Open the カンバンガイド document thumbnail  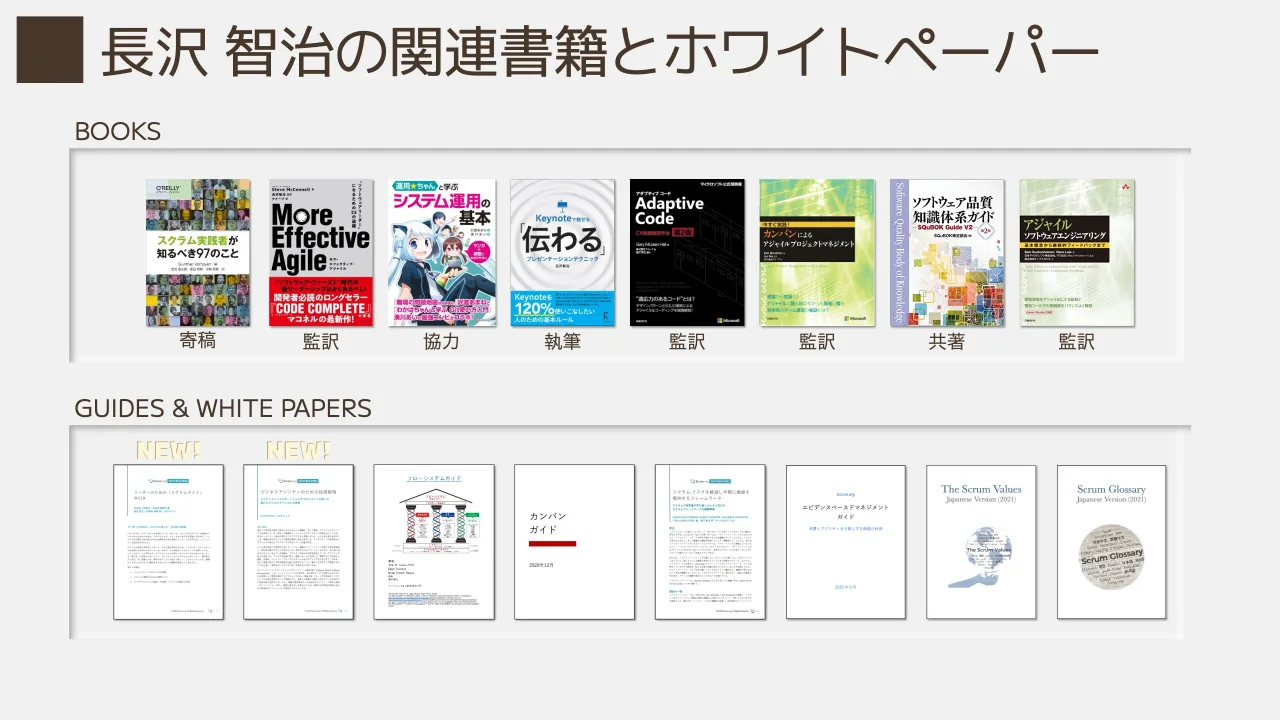[574, 542]
